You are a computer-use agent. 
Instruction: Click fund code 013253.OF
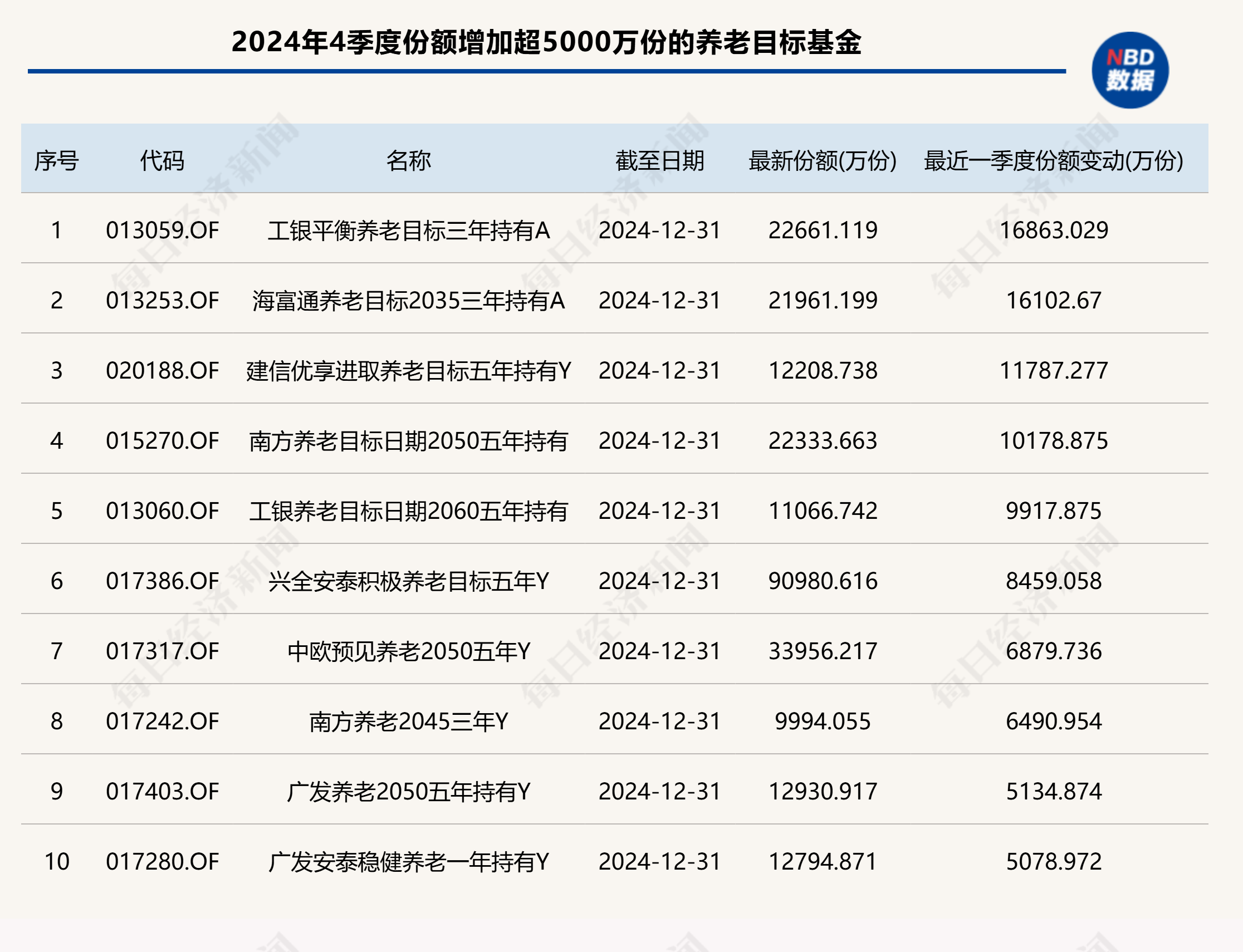[163, 301]
